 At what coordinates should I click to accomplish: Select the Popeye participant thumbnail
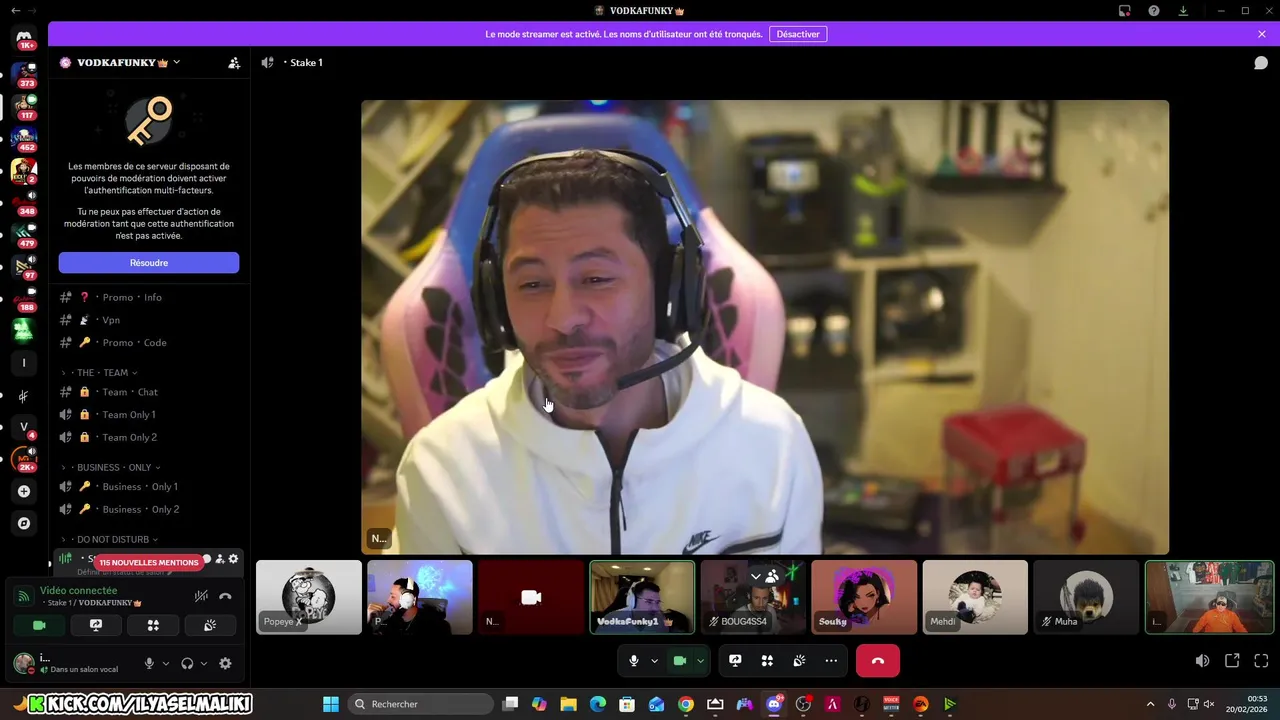[309, 597]
